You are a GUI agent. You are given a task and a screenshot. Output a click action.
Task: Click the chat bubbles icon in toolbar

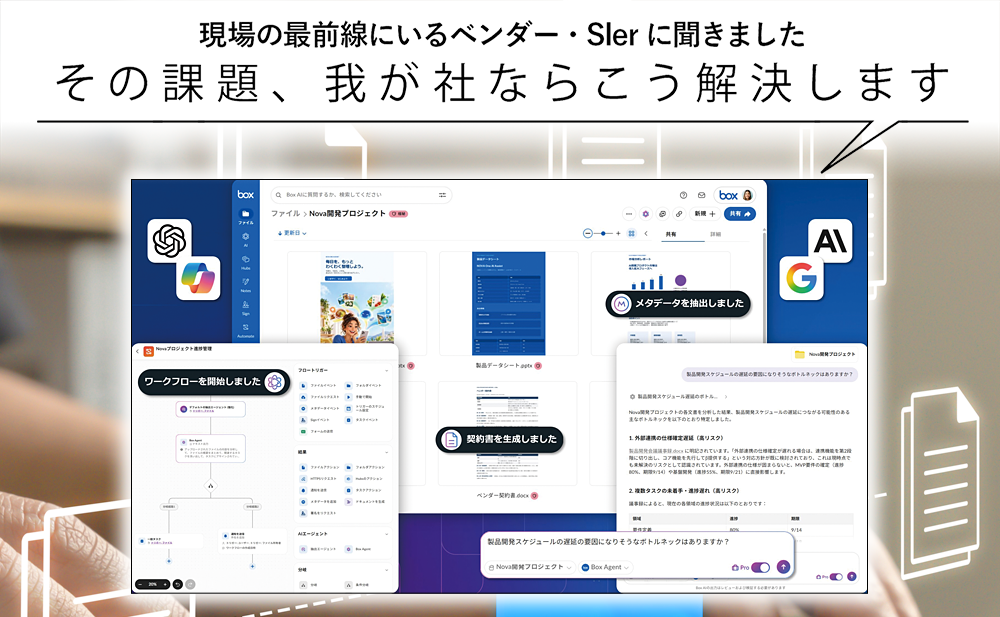(663, 214)
